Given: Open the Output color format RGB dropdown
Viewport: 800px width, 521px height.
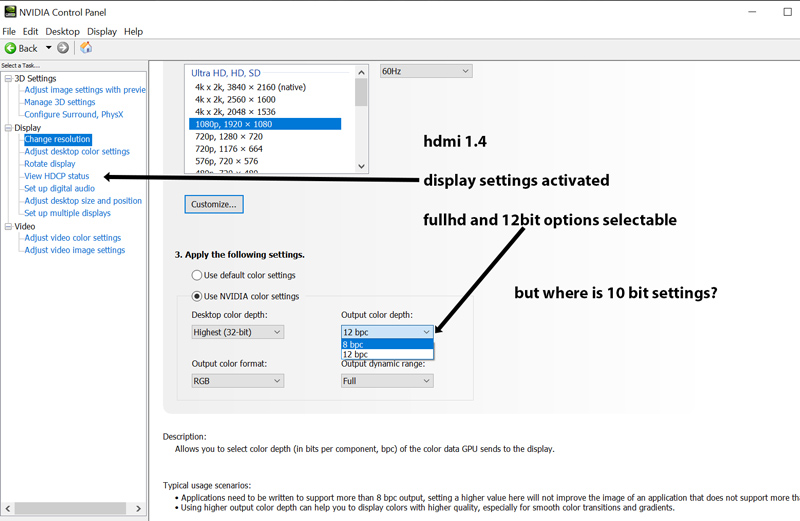Looking at the screenshot, I should coord(238,381).
